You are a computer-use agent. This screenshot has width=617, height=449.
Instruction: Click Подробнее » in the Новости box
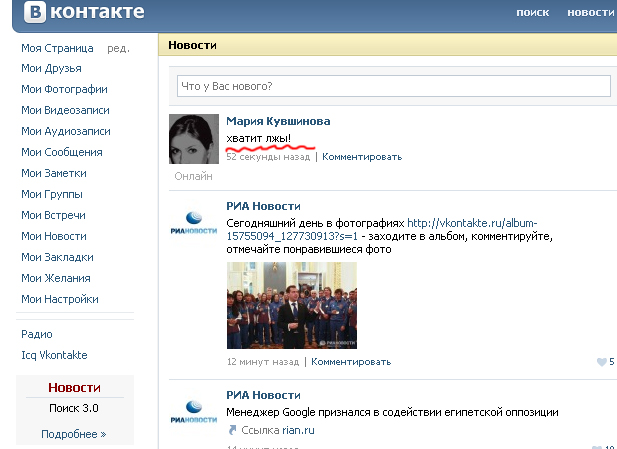point(74,434)
